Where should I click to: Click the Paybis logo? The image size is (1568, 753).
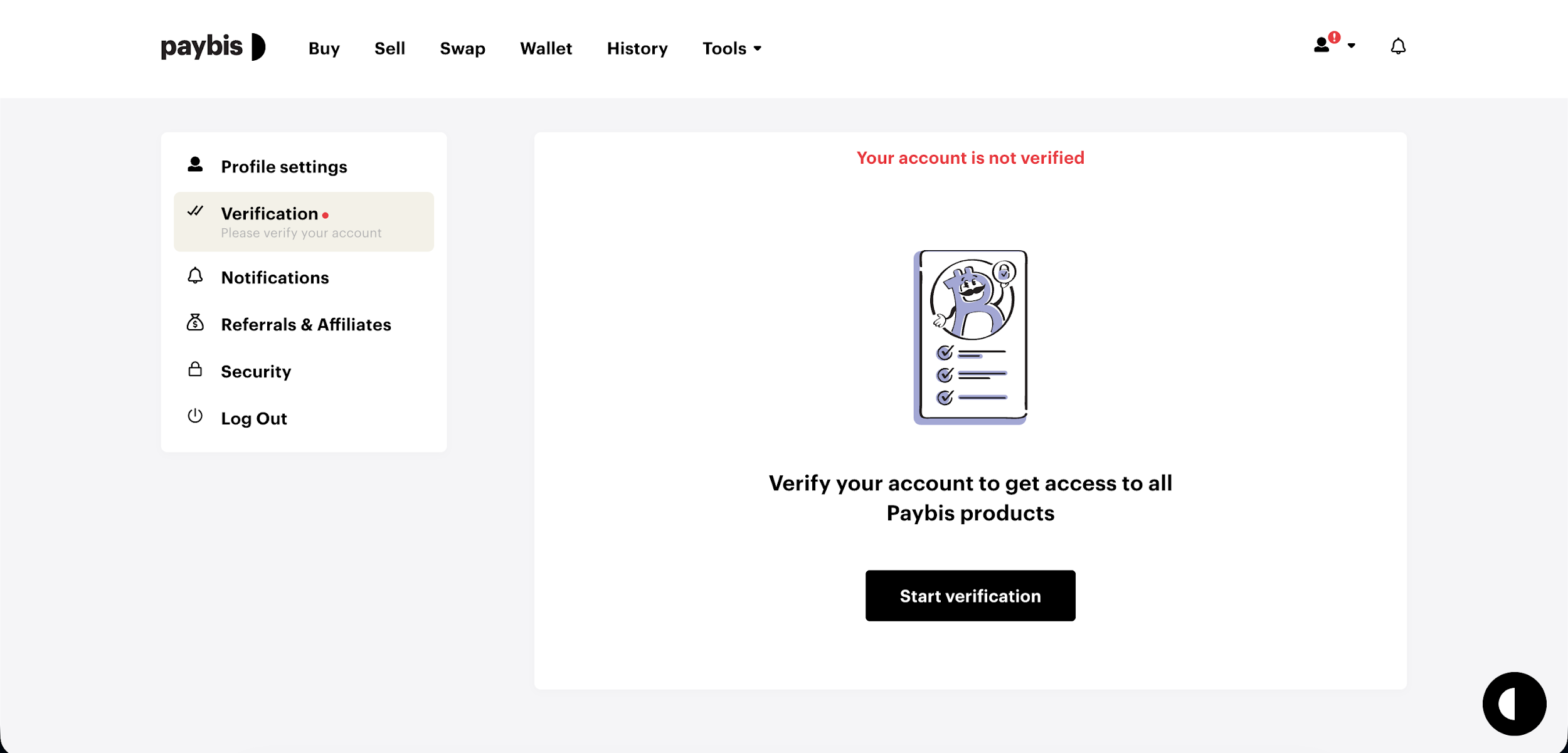click(213, 47)
